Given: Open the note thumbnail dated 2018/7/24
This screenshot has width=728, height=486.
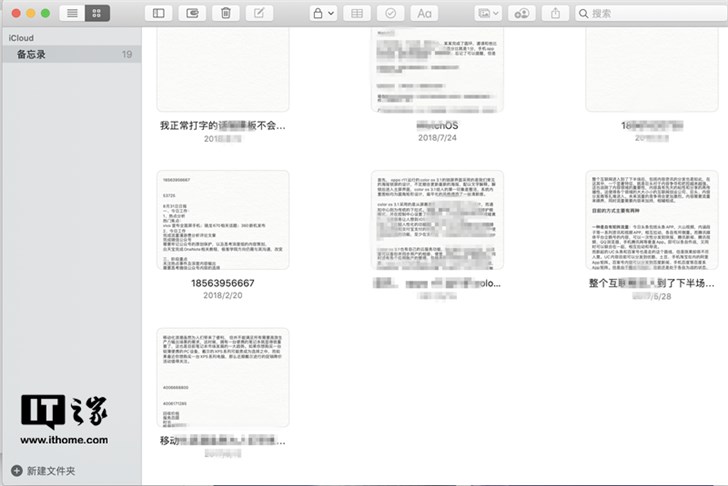Looking at the screenshot, I should tap(437, 69).
